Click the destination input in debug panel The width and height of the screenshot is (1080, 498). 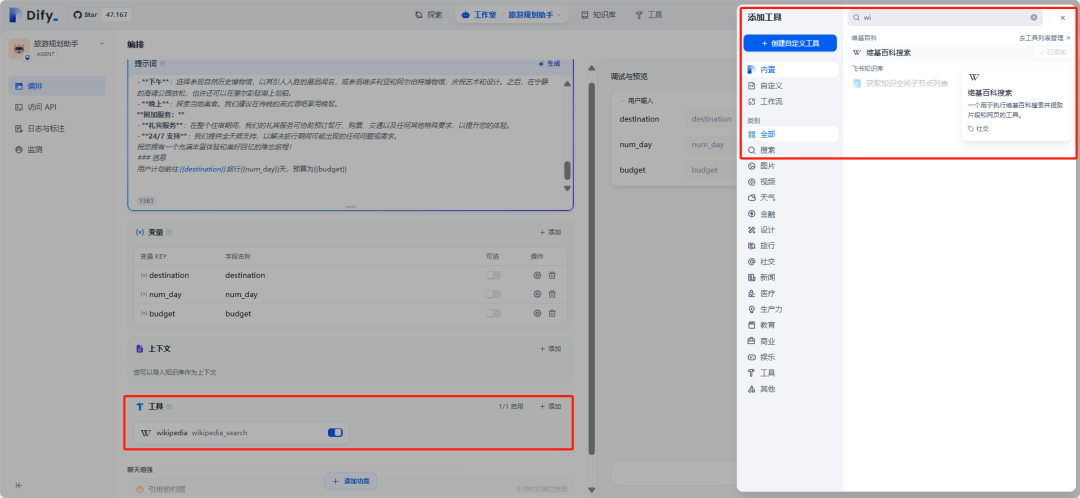709,119
